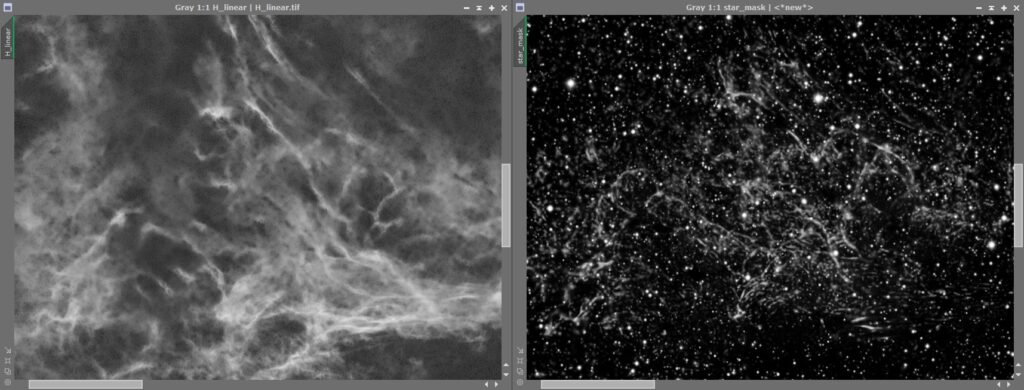Maximize the star_mask image window
This screenshot has width=1024, height=390.
tap(1004, 8)
